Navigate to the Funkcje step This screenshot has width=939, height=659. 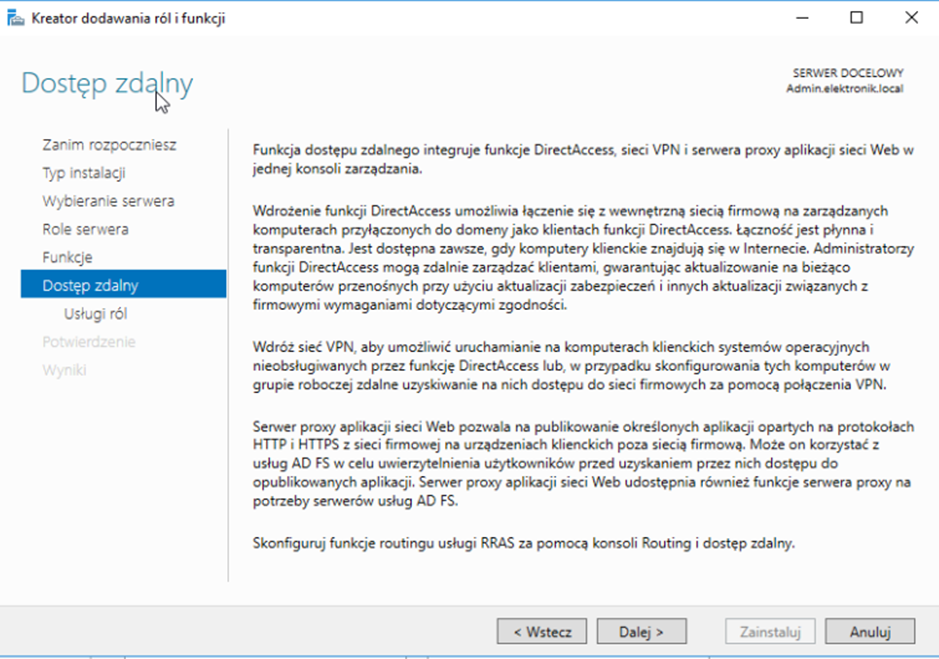pos(67,257)
